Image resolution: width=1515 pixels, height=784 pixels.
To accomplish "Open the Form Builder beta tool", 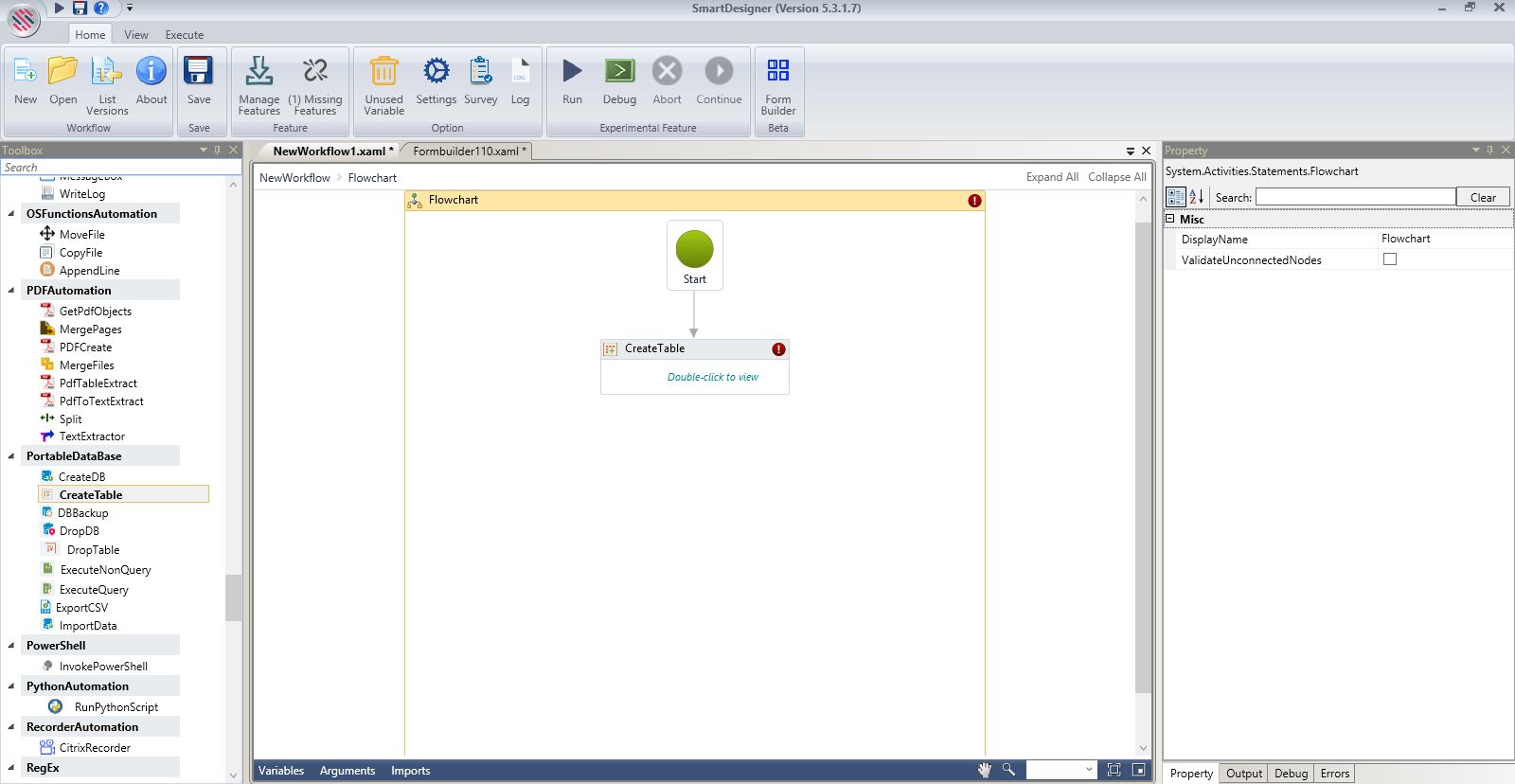I will [x=777, y=72].
